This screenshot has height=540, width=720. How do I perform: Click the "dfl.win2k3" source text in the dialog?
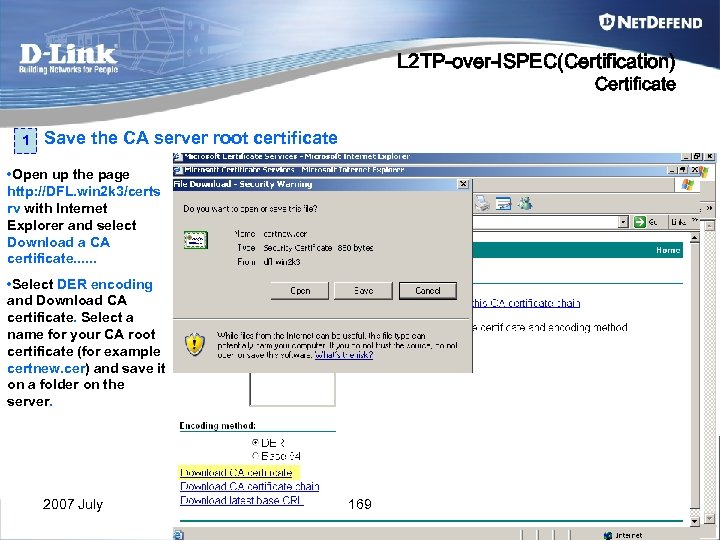coord(281,262)
